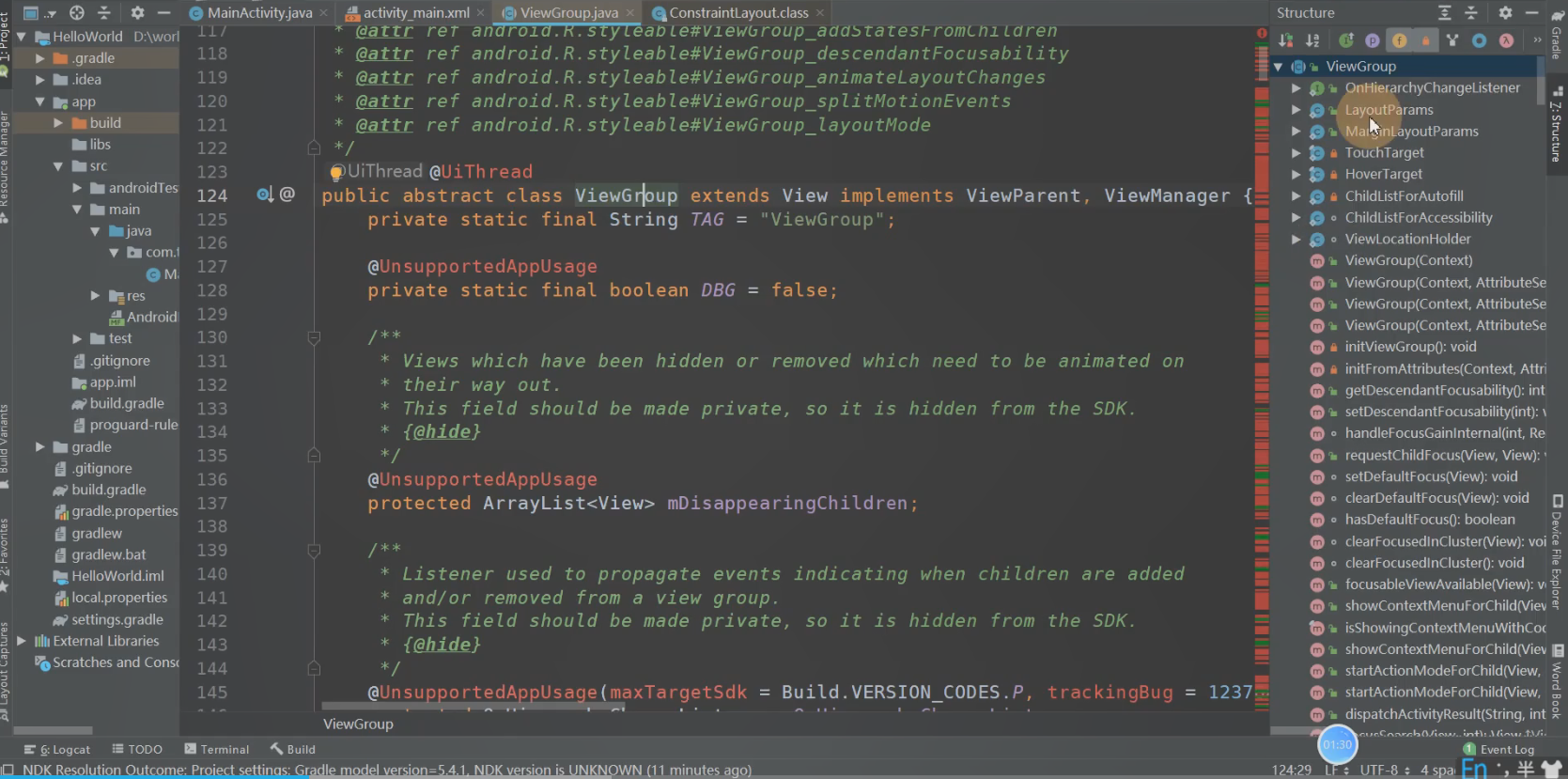This screenshot has width=1568, height=779.
Task: Open the TODO tool window
Action: click(137, 749)
